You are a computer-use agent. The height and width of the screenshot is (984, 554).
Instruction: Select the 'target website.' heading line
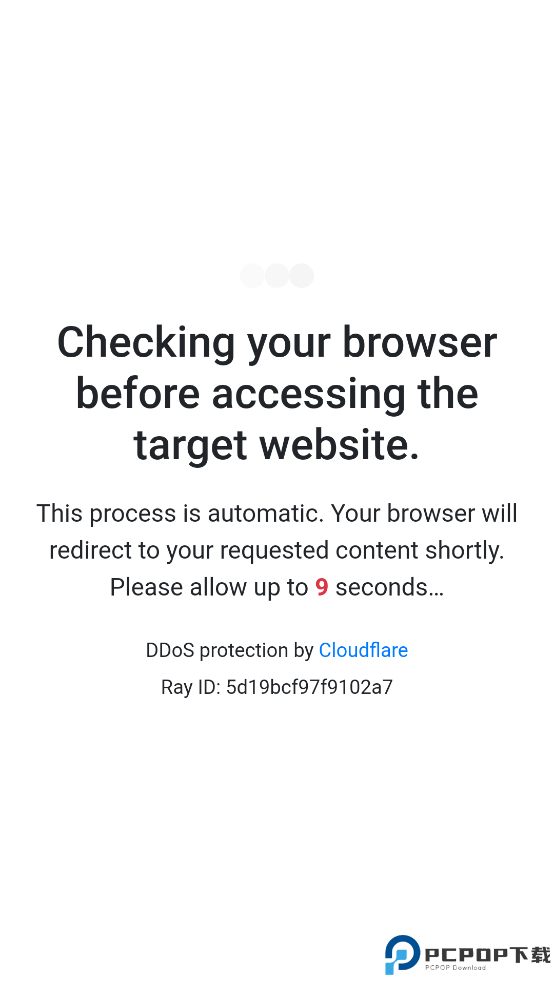coord(277,445)
